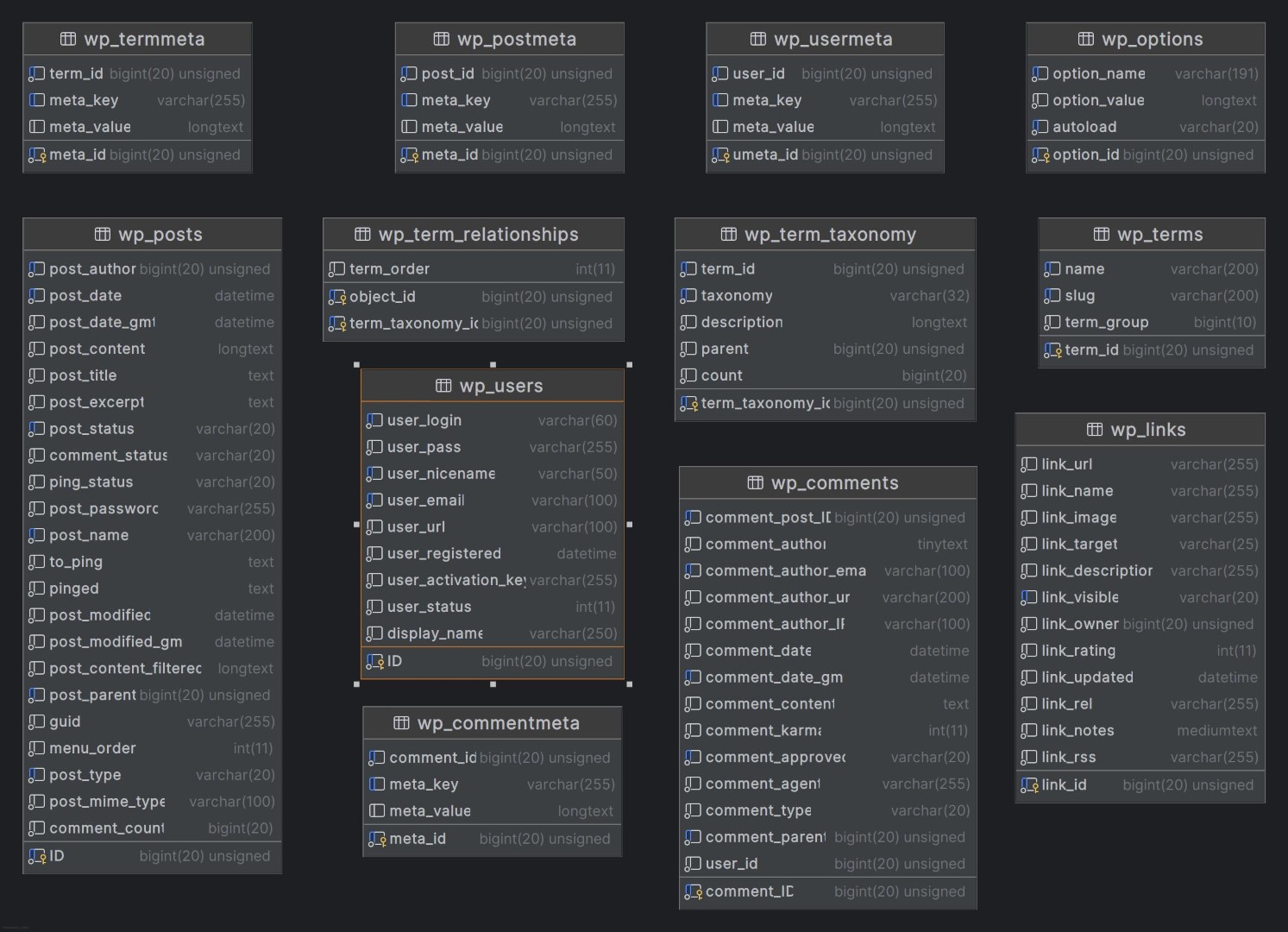The width and height of the screenshot is (1288, 932).
Task: Click the key icon next to link_id
Action: [x=1029, y=785]
